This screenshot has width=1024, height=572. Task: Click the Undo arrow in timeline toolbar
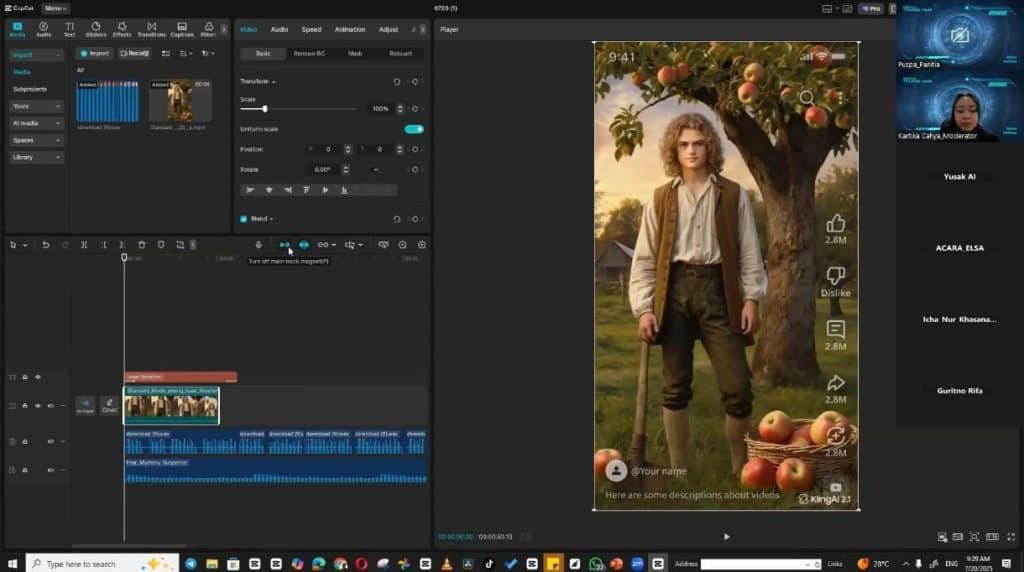[x=45, y=245]
